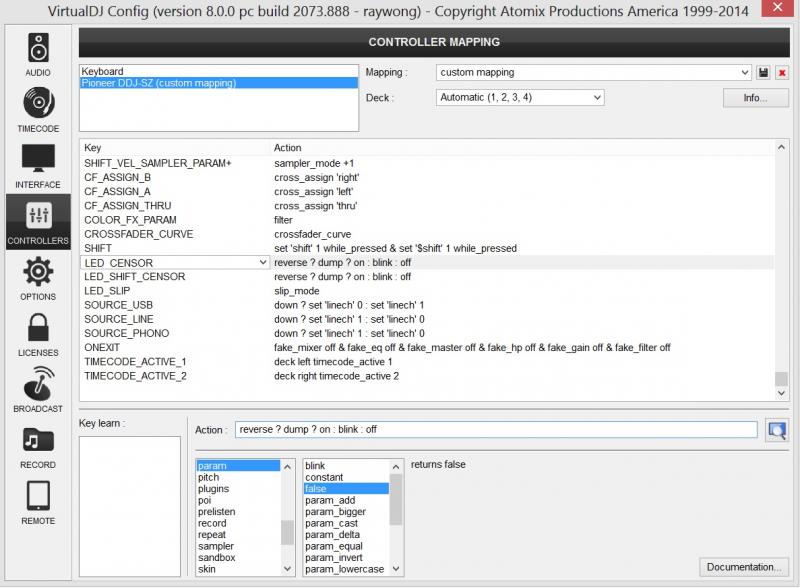The height and width of the screenshot is (588, 800).
Task: Click the Info... button
Action: tap(755, 98)
